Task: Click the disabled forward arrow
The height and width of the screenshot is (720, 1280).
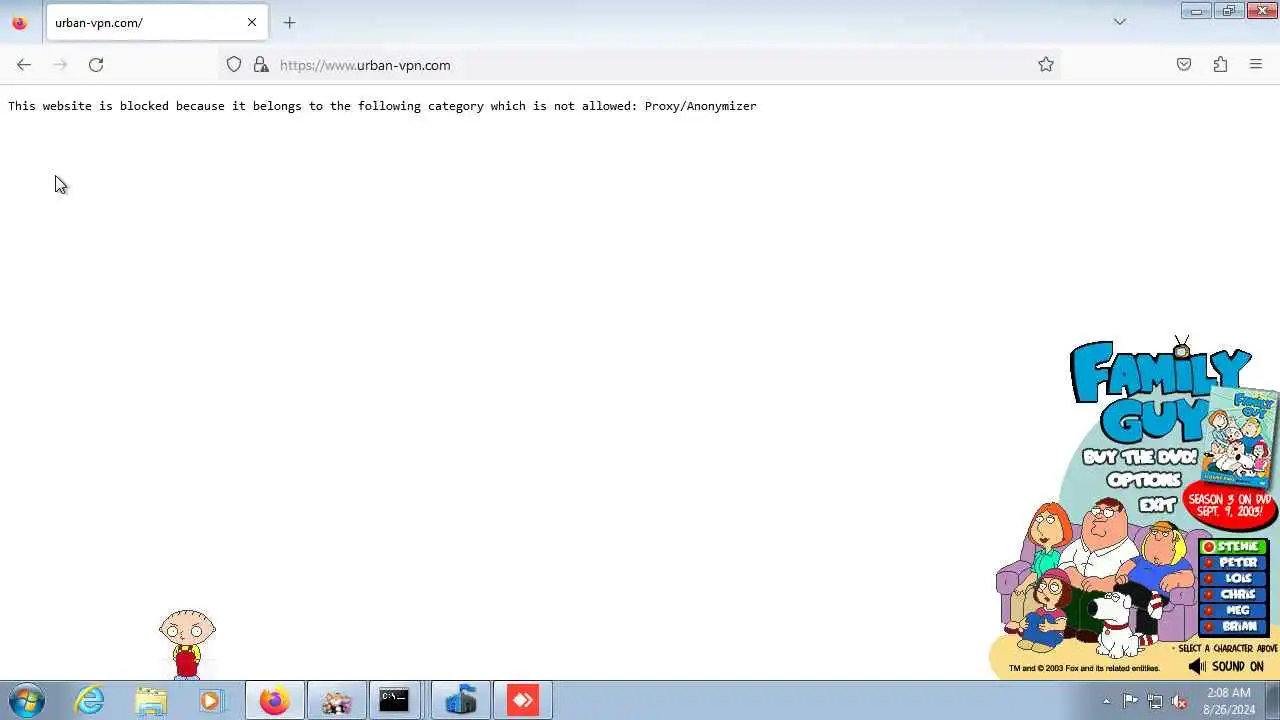Action: point(60,65)
